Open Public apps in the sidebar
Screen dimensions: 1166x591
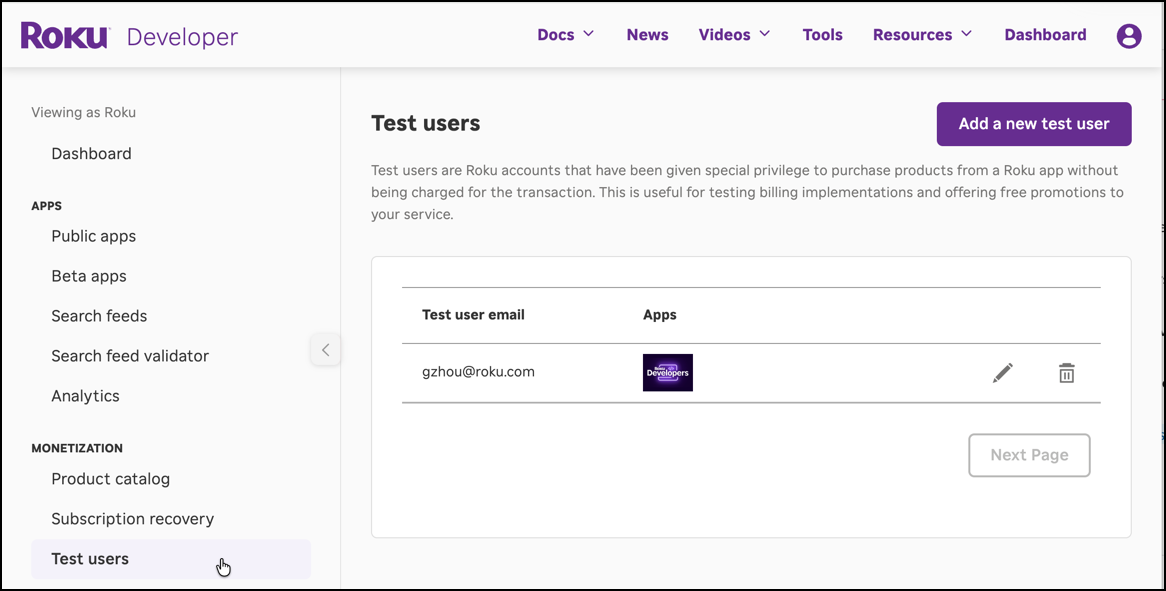click(x=94, y=236)
